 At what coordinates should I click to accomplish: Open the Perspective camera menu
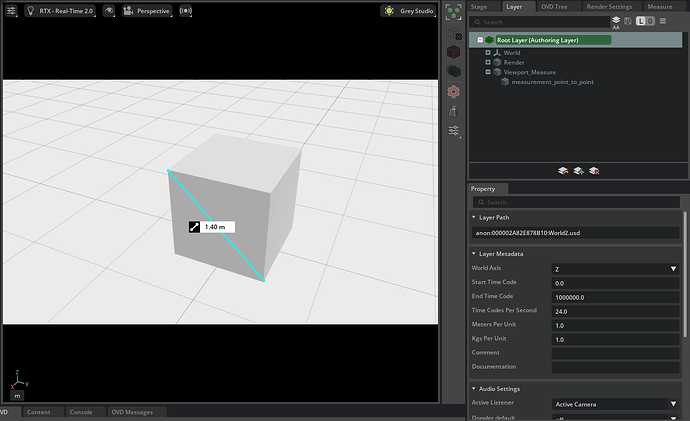147,11
